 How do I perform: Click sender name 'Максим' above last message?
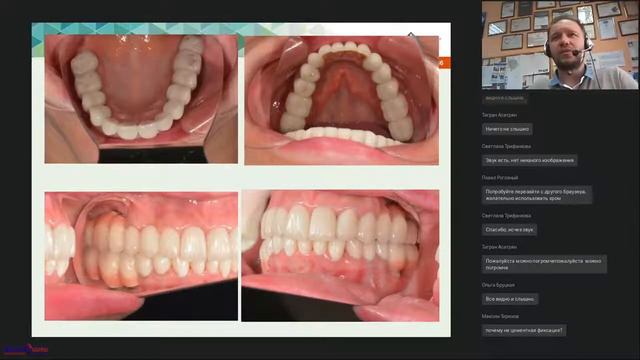500,316
